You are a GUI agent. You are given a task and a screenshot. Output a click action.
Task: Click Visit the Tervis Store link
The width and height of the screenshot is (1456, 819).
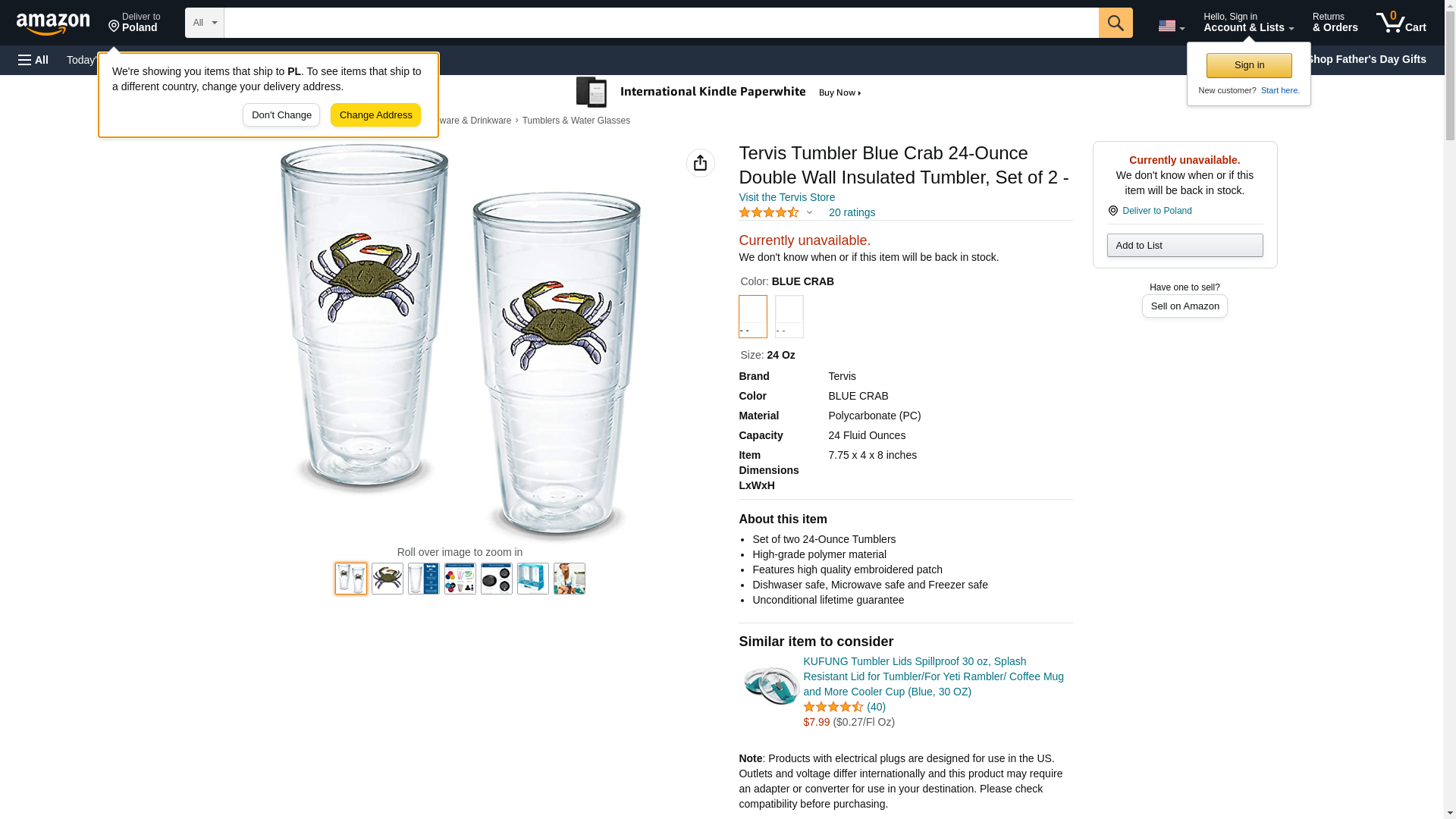pyautogui.click(x=786, y=197)
